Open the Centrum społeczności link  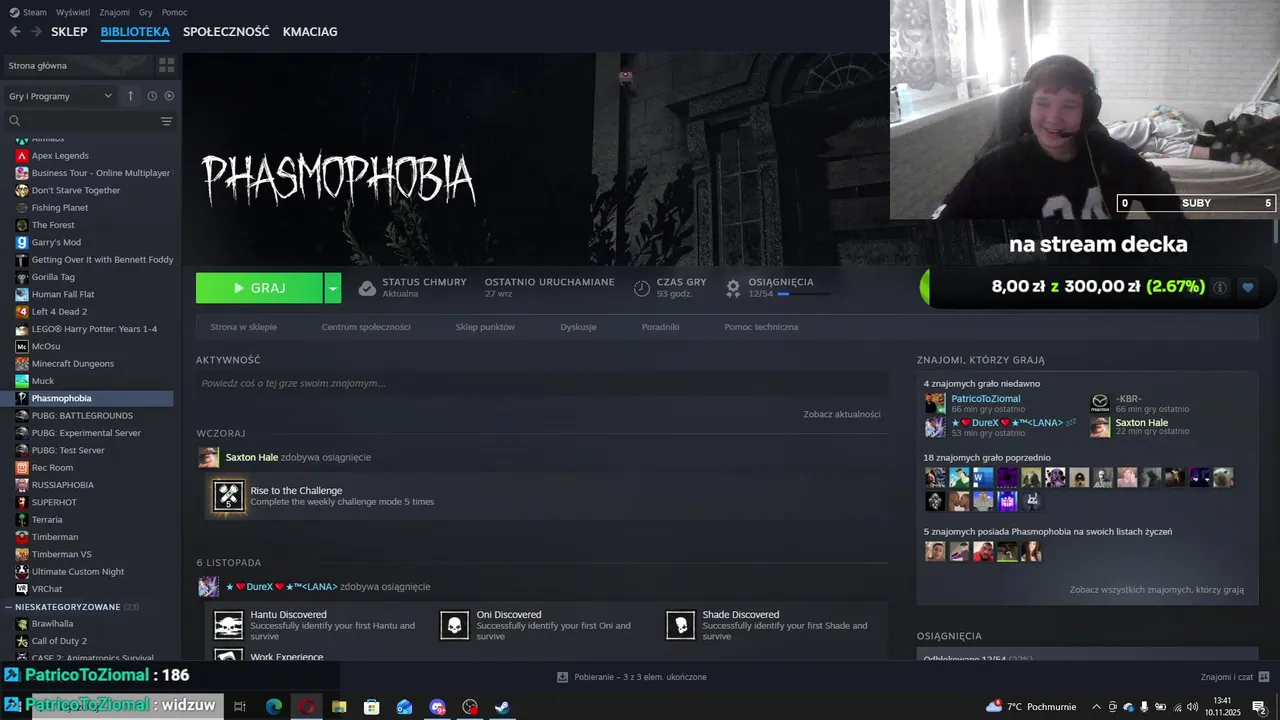[366, 327]
